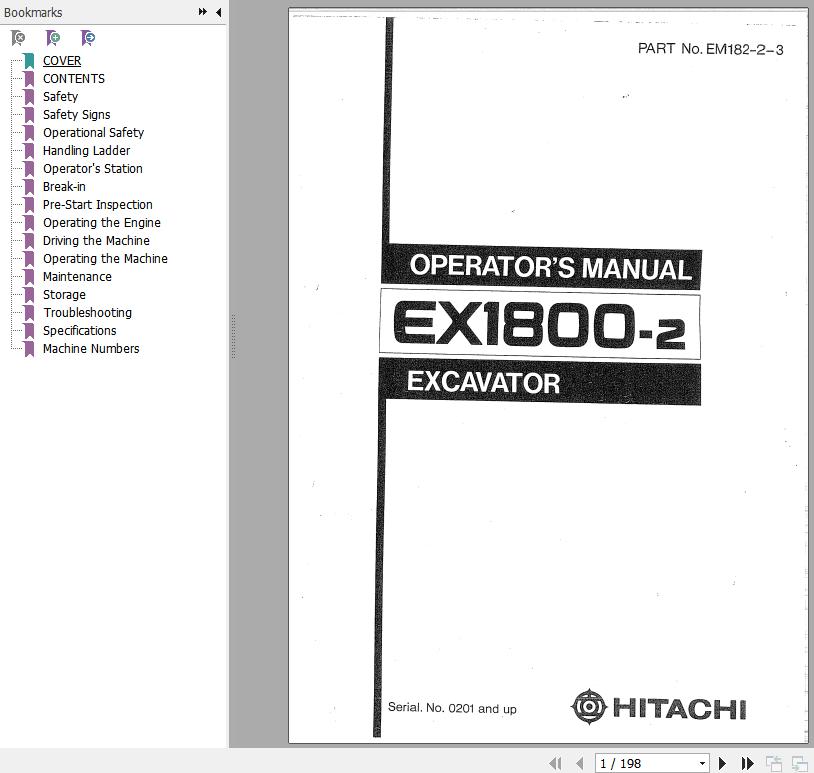Open the Break-in bookmark

click(x=64, y=186)
